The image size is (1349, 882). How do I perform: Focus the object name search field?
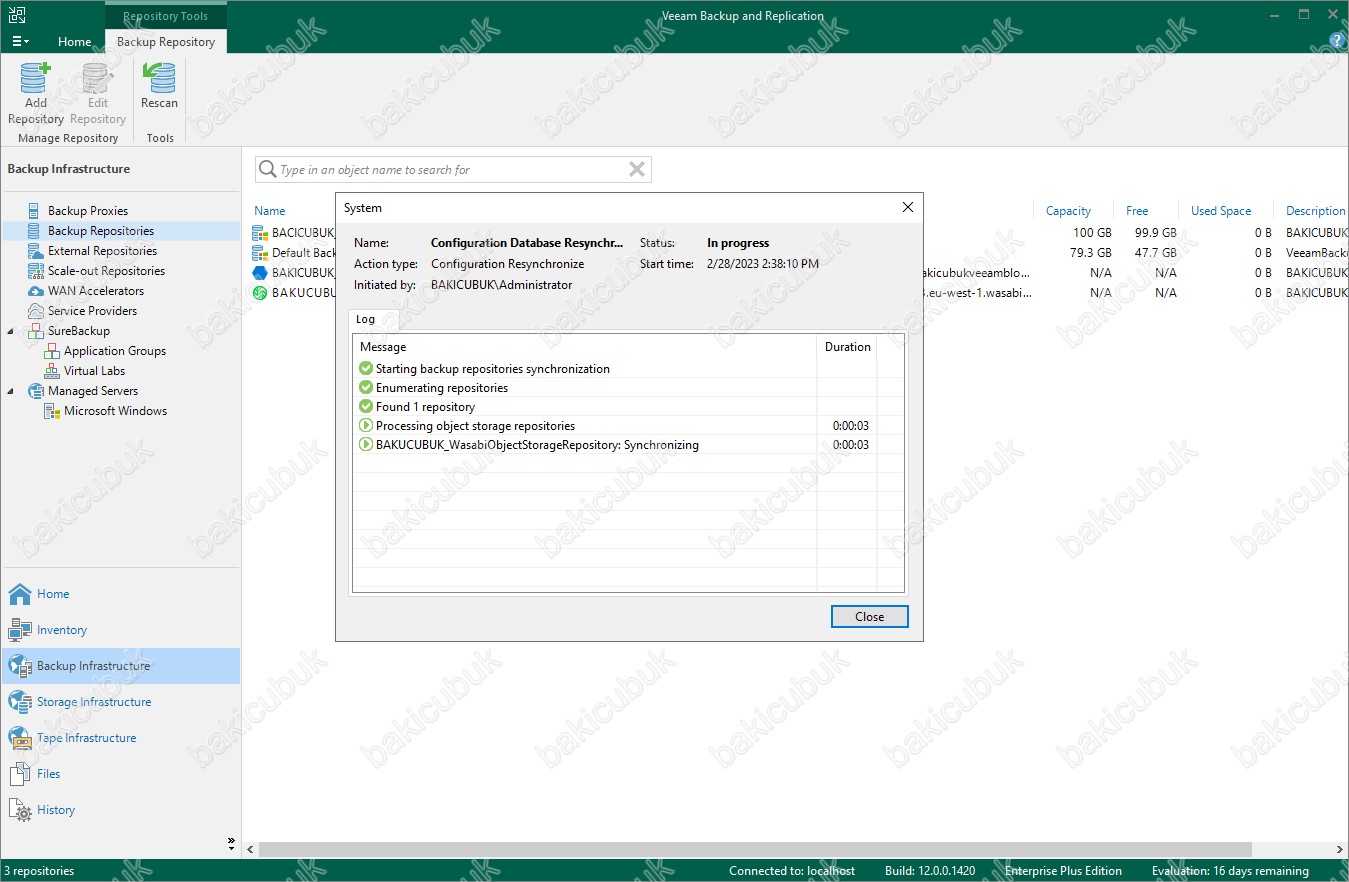pyautogui.click(x=452, y=170)
